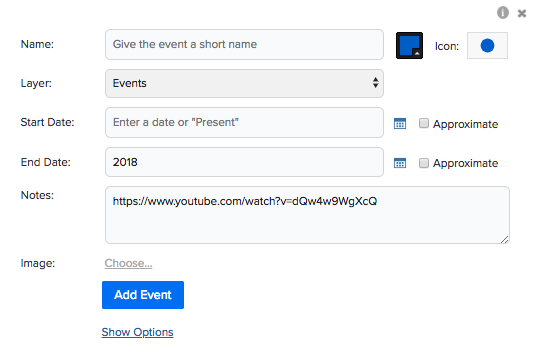Open the Layer dropdown showing Events
Screen dimensions: 538x360
click(x=244, y=83)
